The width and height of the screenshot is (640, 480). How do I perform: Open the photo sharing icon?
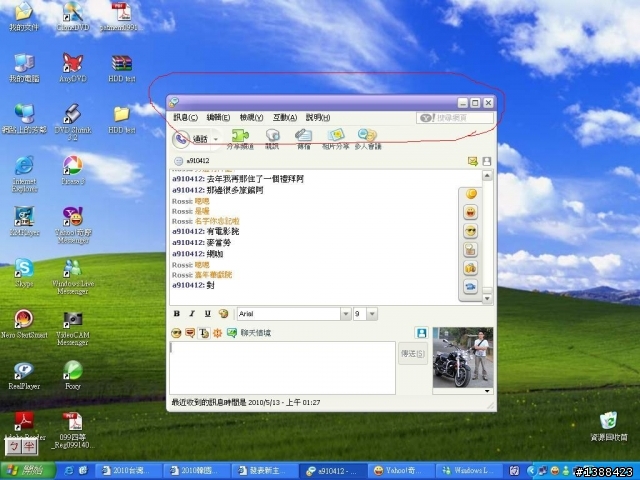tap(336, 135)
